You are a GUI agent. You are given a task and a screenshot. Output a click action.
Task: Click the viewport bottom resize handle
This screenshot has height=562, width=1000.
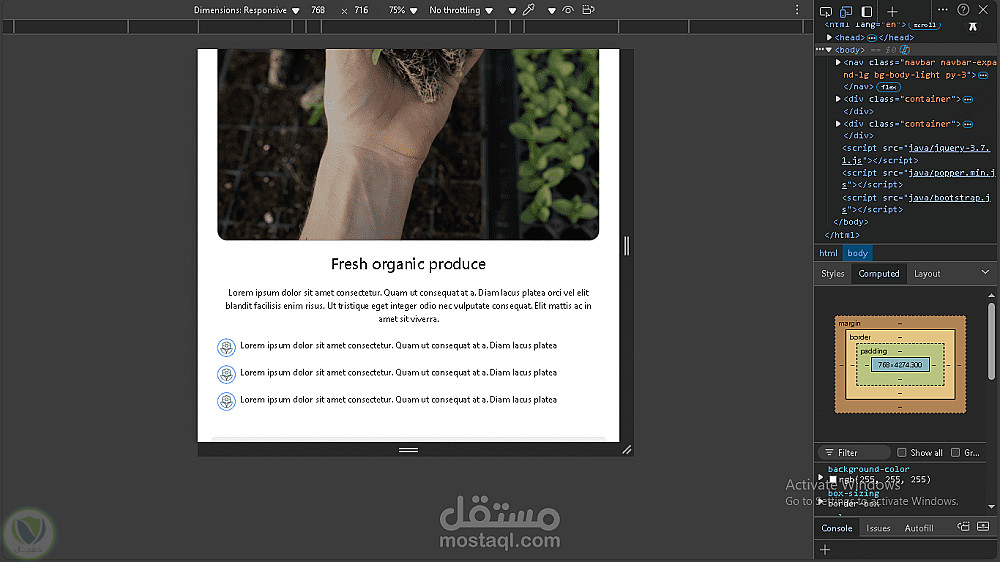pyautogui.click(x=408, y=450)
